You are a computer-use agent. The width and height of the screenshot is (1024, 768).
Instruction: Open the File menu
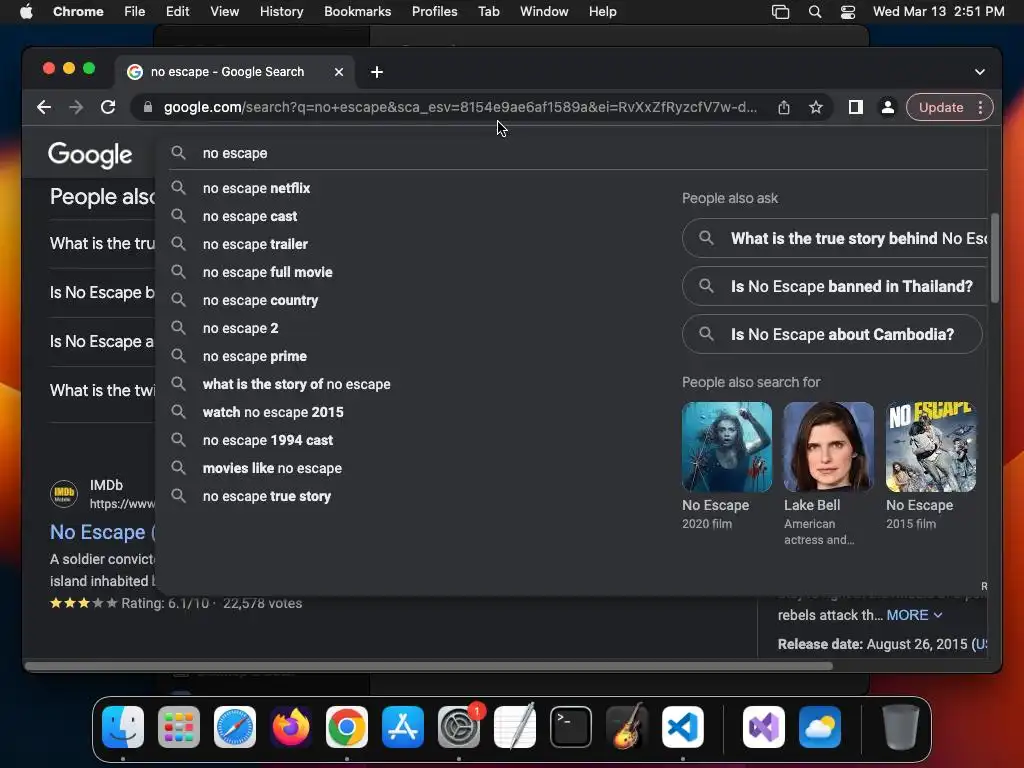135,12
